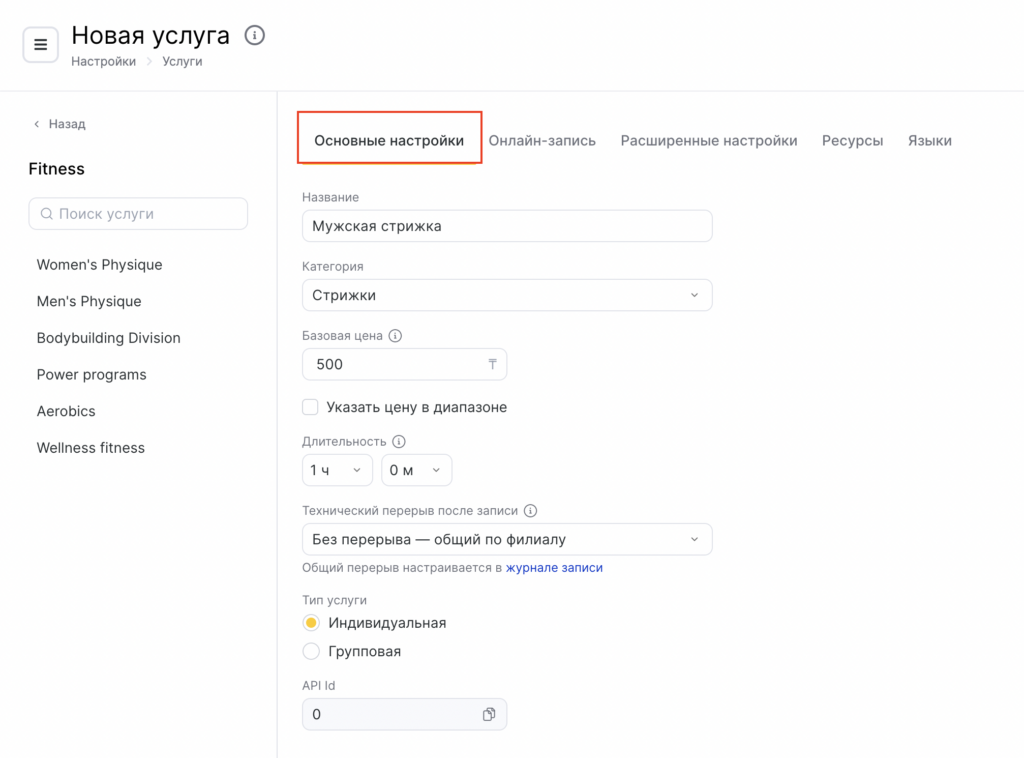The width and height of the screenshot is (1024, 758).
Task: Click info icon beside Технический перерыв label
Action: tap(531, 510)
